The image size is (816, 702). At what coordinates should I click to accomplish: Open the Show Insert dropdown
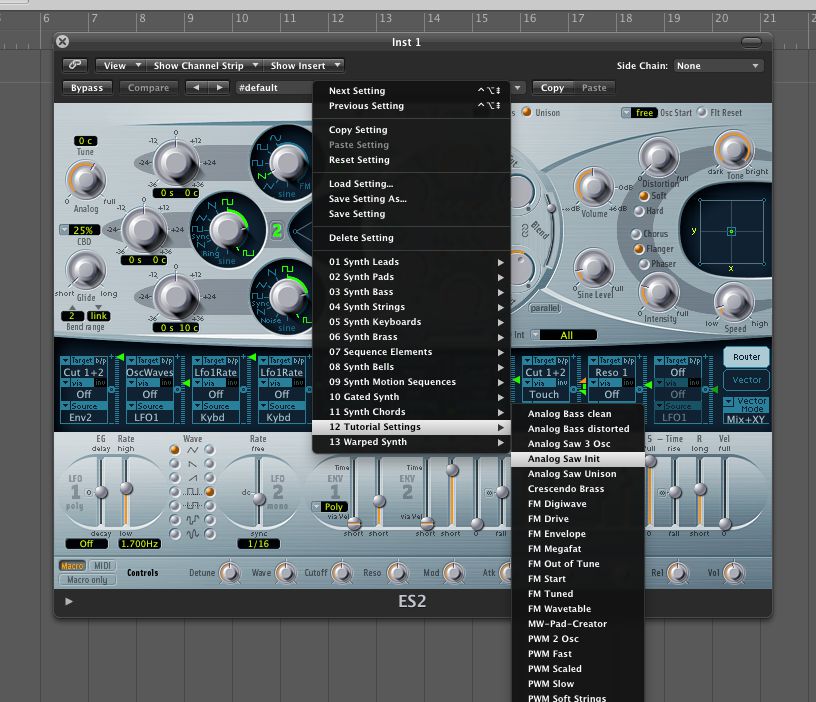[x=304, y=66]
